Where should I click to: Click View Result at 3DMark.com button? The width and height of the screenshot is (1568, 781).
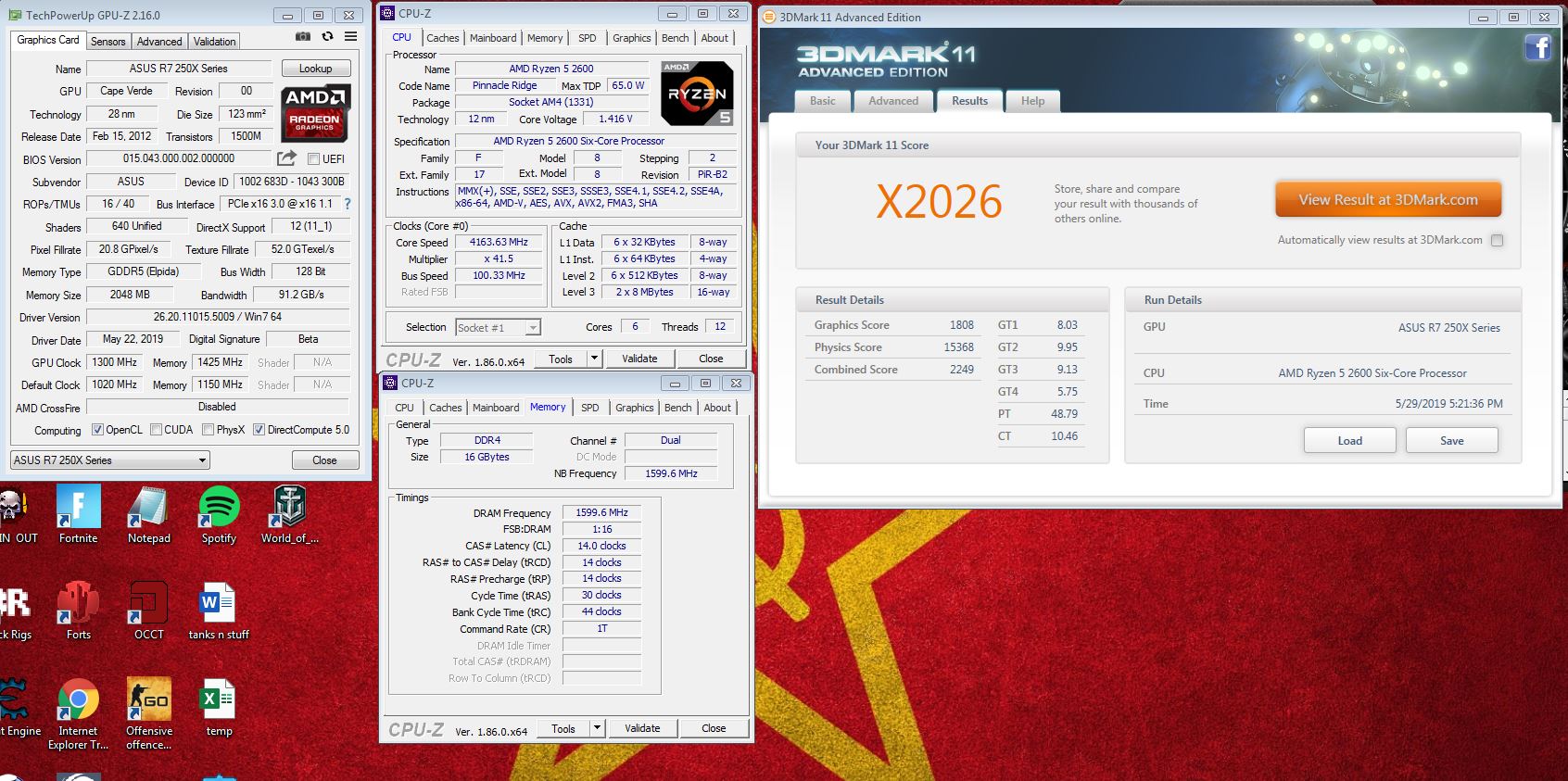(1388, 199)
